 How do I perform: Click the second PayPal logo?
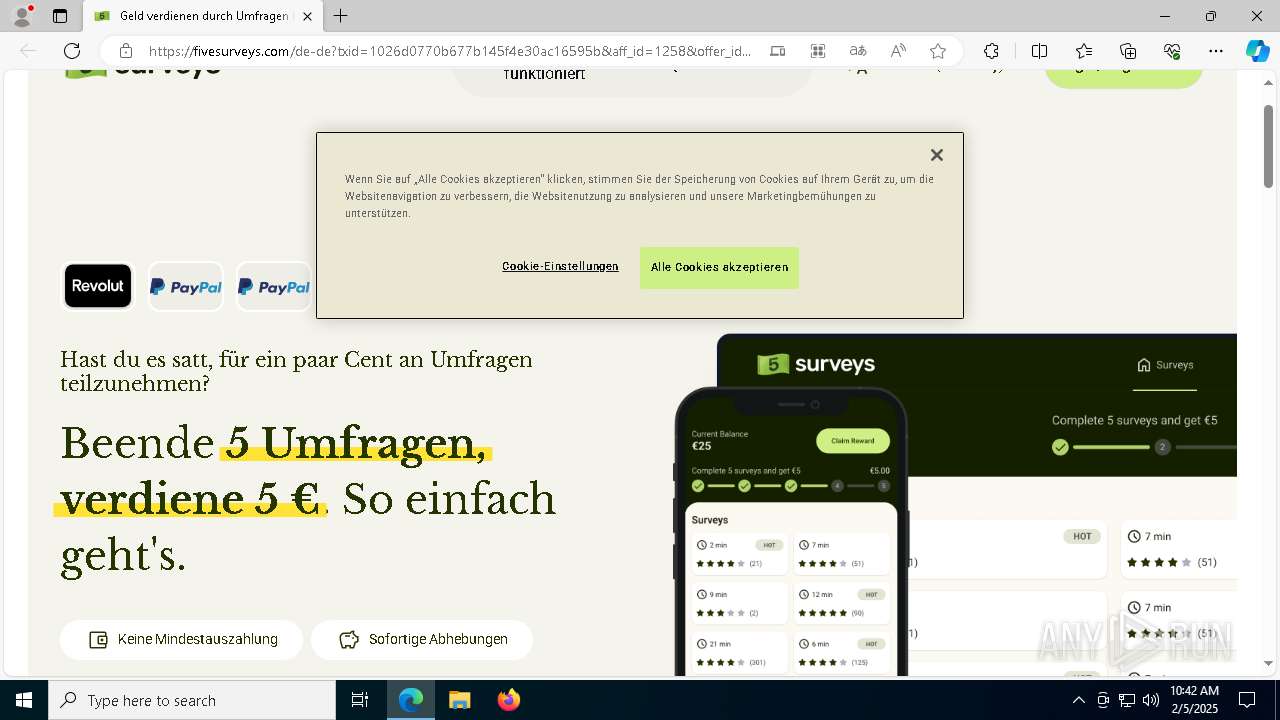coord(274,287)
